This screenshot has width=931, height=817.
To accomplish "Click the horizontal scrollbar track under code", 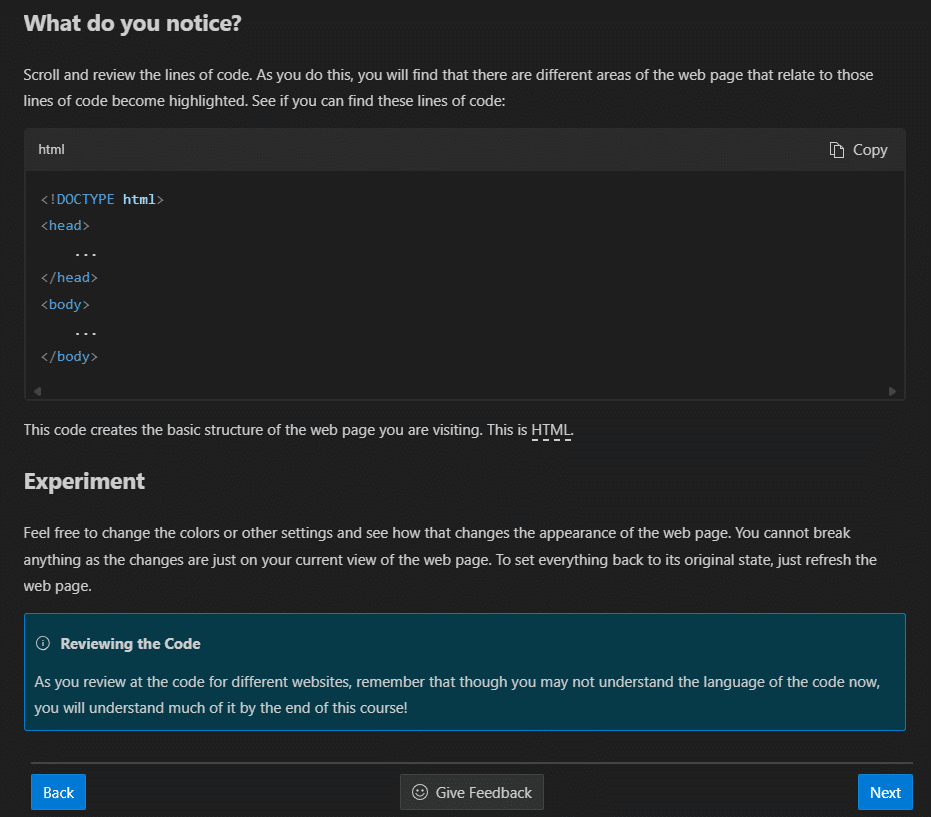I will tap(464, 391).
